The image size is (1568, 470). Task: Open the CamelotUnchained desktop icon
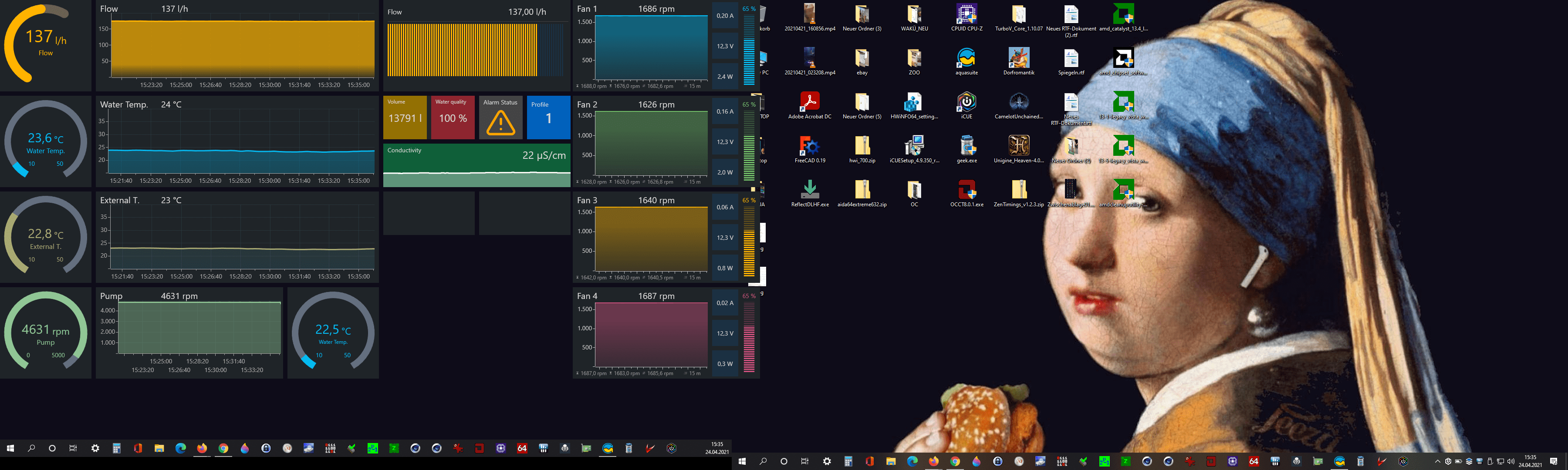(1019, 105)
